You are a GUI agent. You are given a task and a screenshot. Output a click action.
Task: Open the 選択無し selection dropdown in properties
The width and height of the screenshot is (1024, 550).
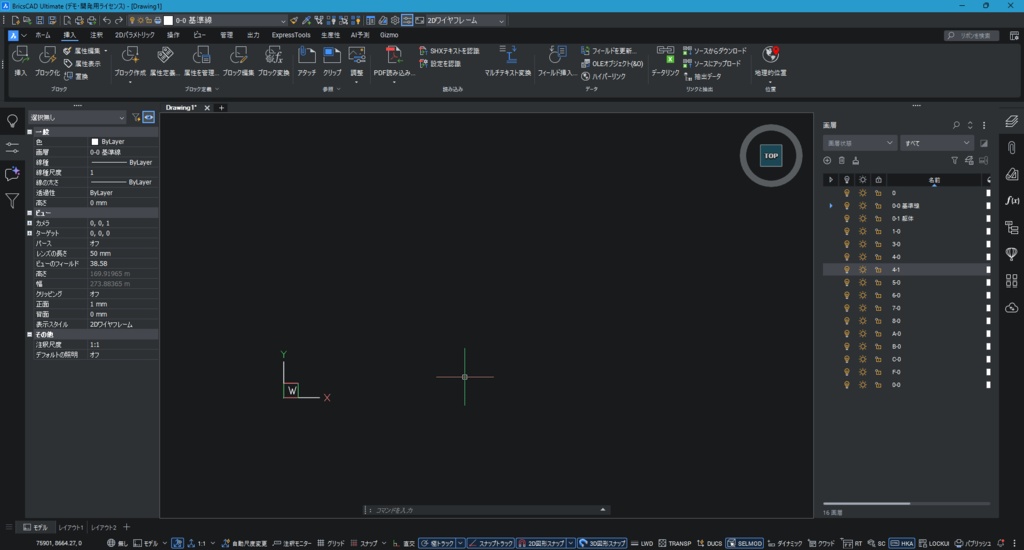(x=76, y=118)
